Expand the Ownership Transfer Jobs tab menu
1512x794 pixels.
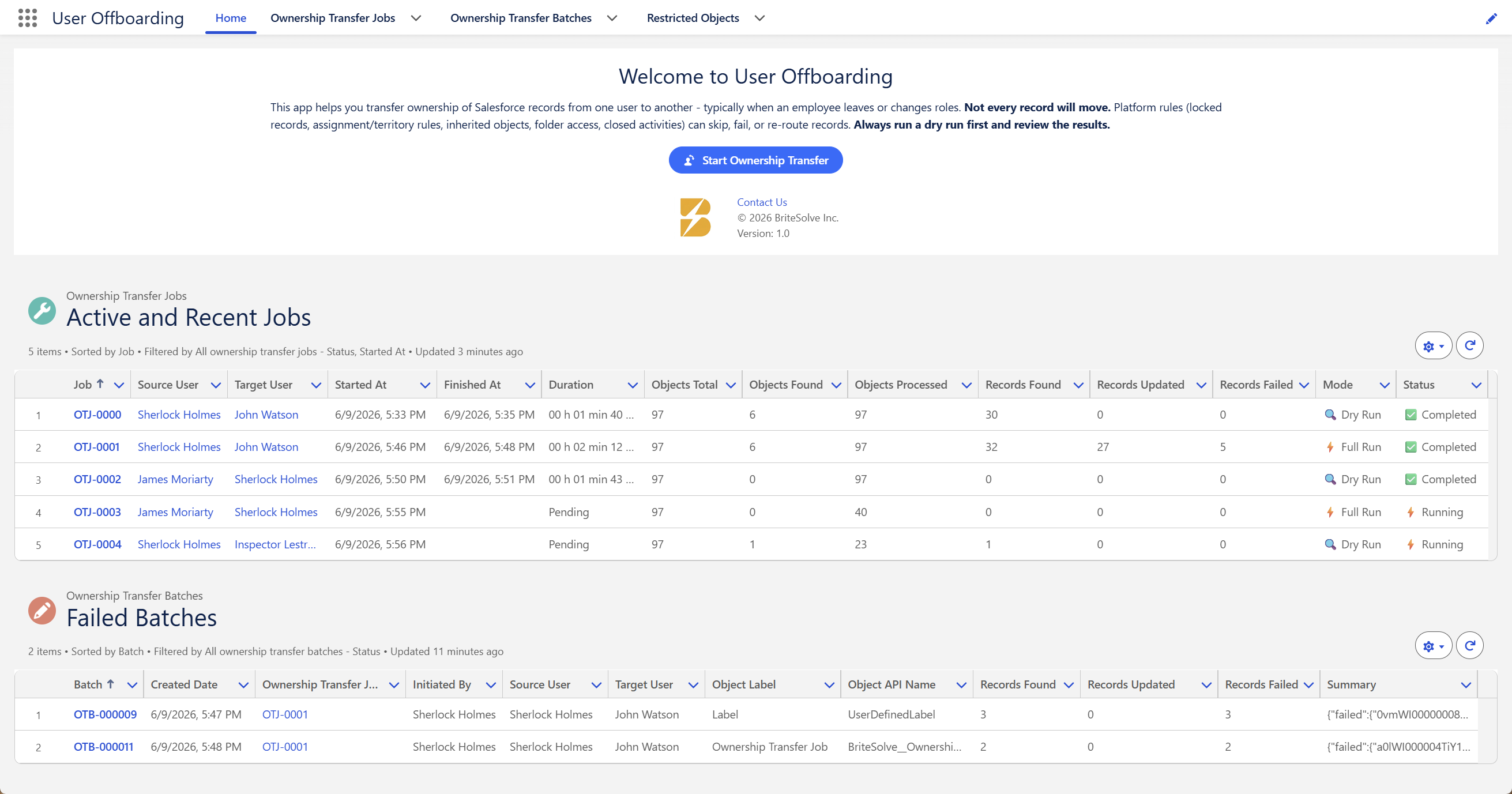click(416, 18)
